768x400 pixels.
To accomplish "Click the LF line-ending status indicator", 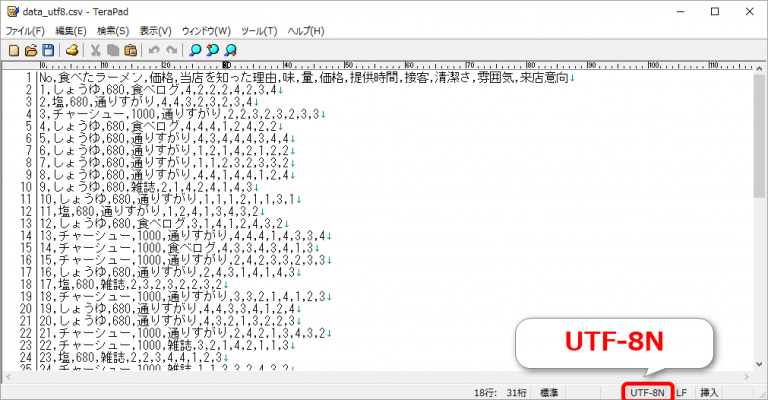I will tap(682, 393).
